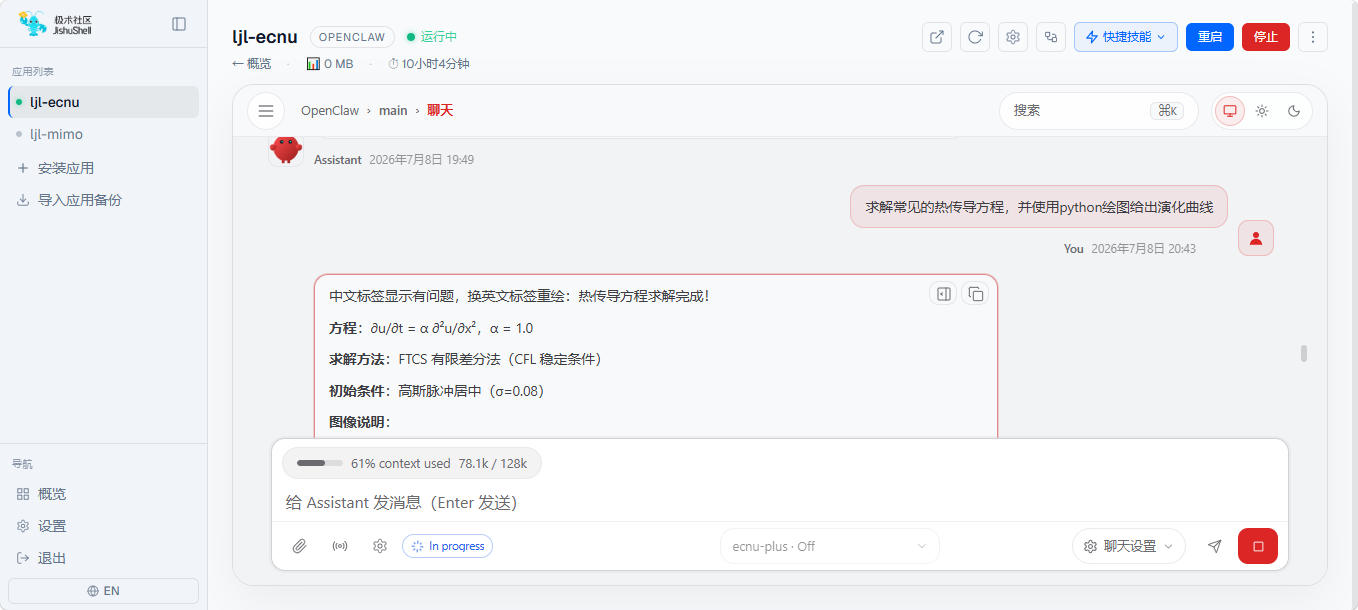Click the send message arrow icon
This screenshot has height=610, width=1358.
pos(1214,546)
